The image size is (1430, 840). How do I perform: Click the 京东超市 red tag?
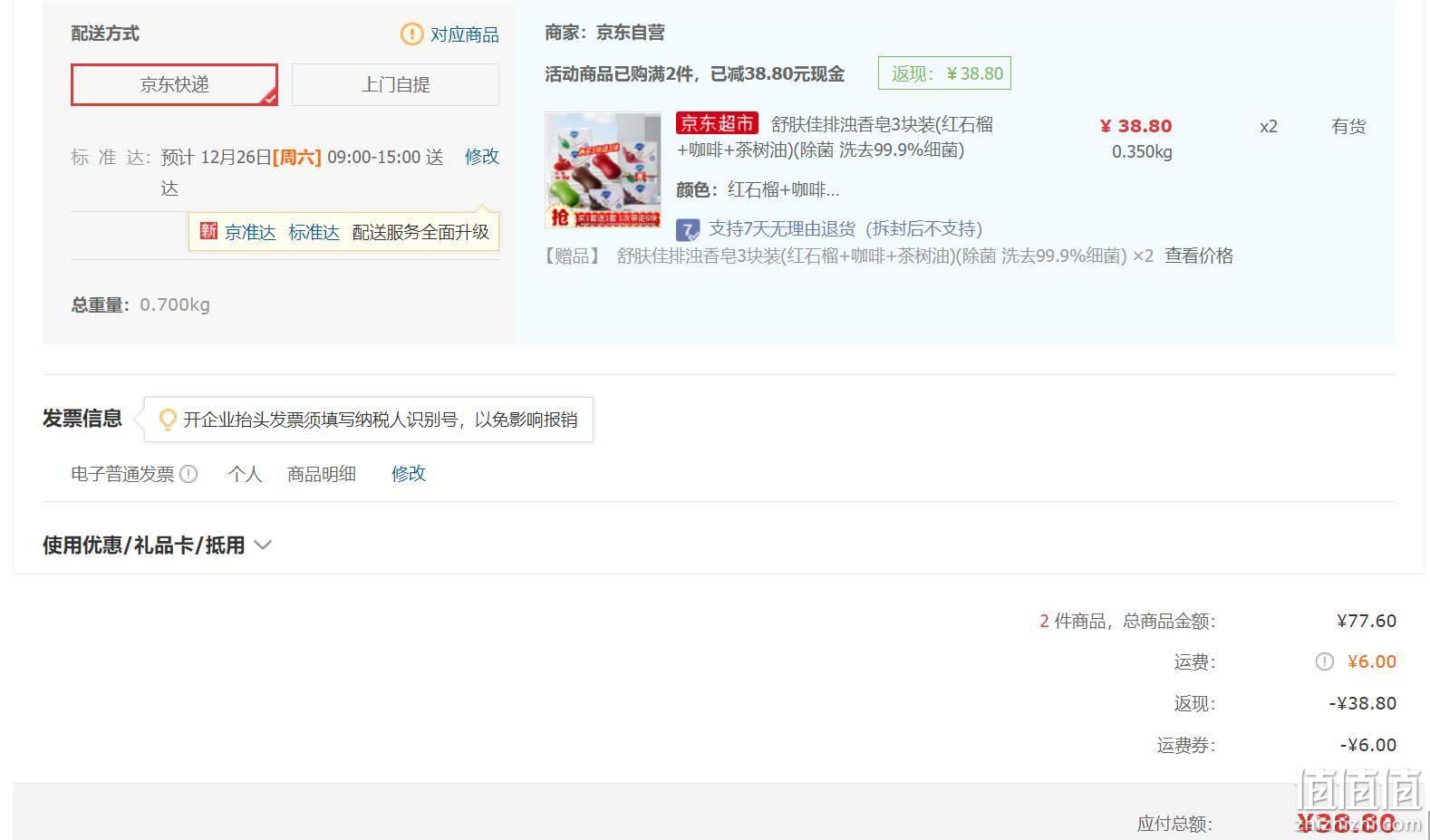tap(717, 123)
